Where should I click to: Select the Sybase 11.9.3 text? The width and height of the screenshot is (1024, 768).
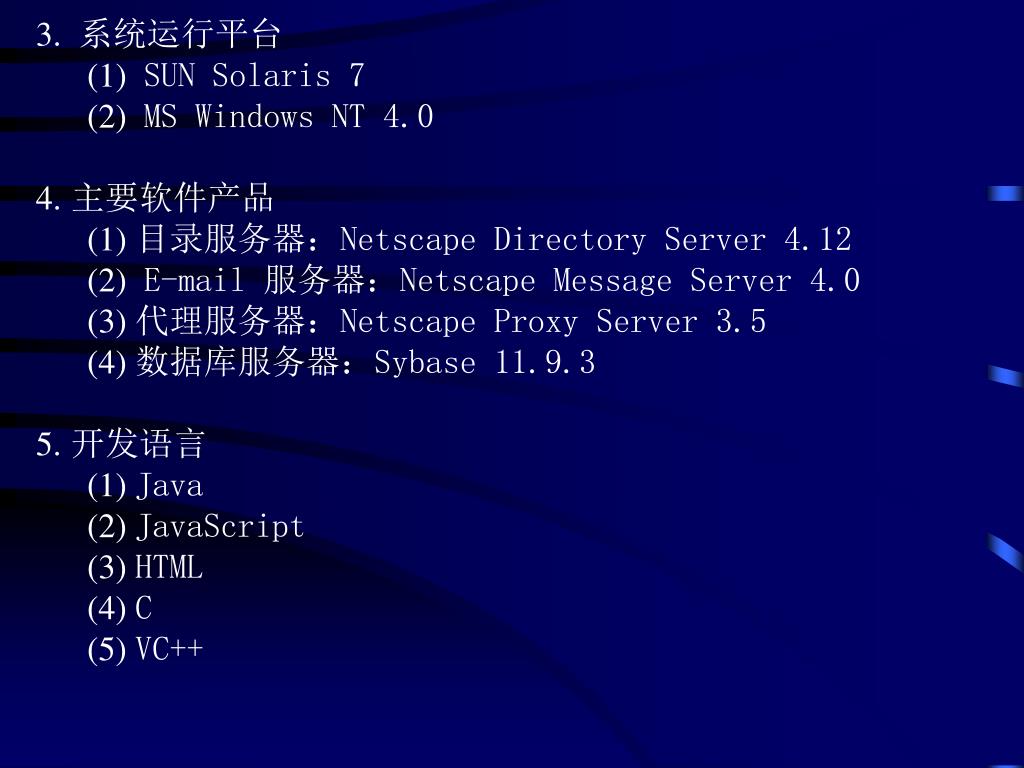pos(485,363)
